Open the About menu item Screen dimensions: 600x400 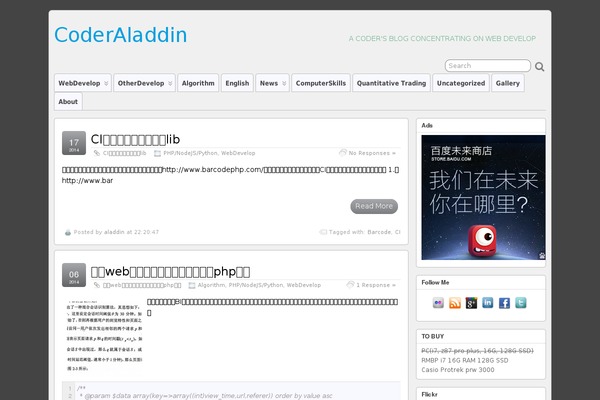(x=68, y=101)
